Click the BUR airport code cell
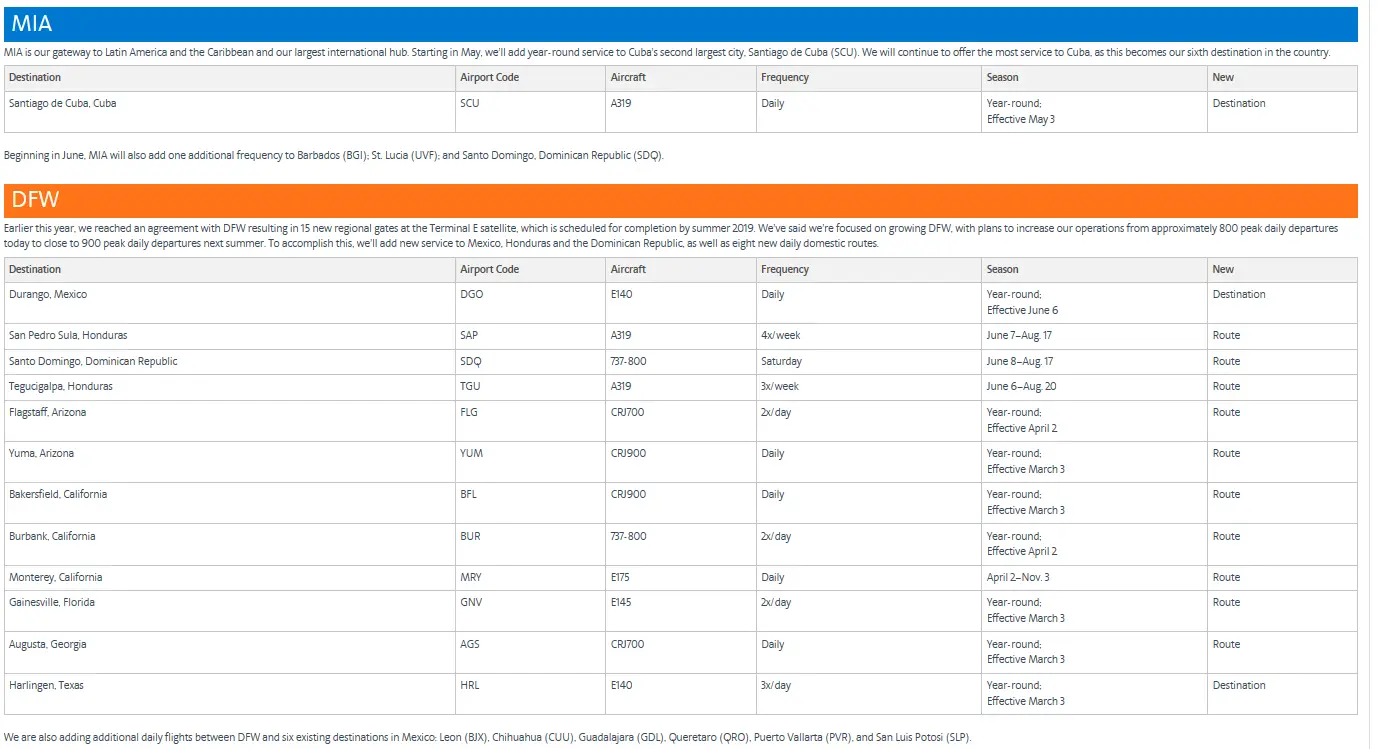 pyautogui.click(x=470, y=537)
